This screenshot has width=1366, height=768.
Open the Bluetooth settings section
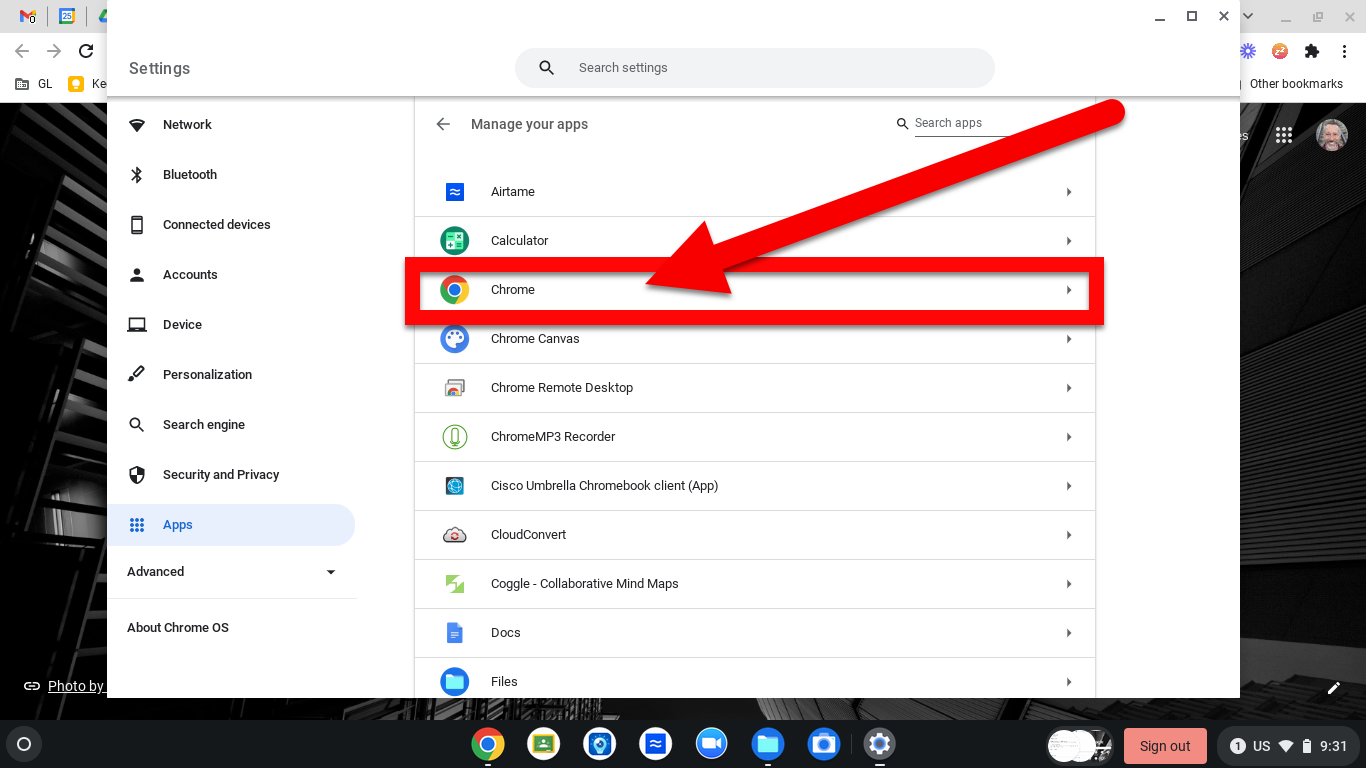click(231, 175)
